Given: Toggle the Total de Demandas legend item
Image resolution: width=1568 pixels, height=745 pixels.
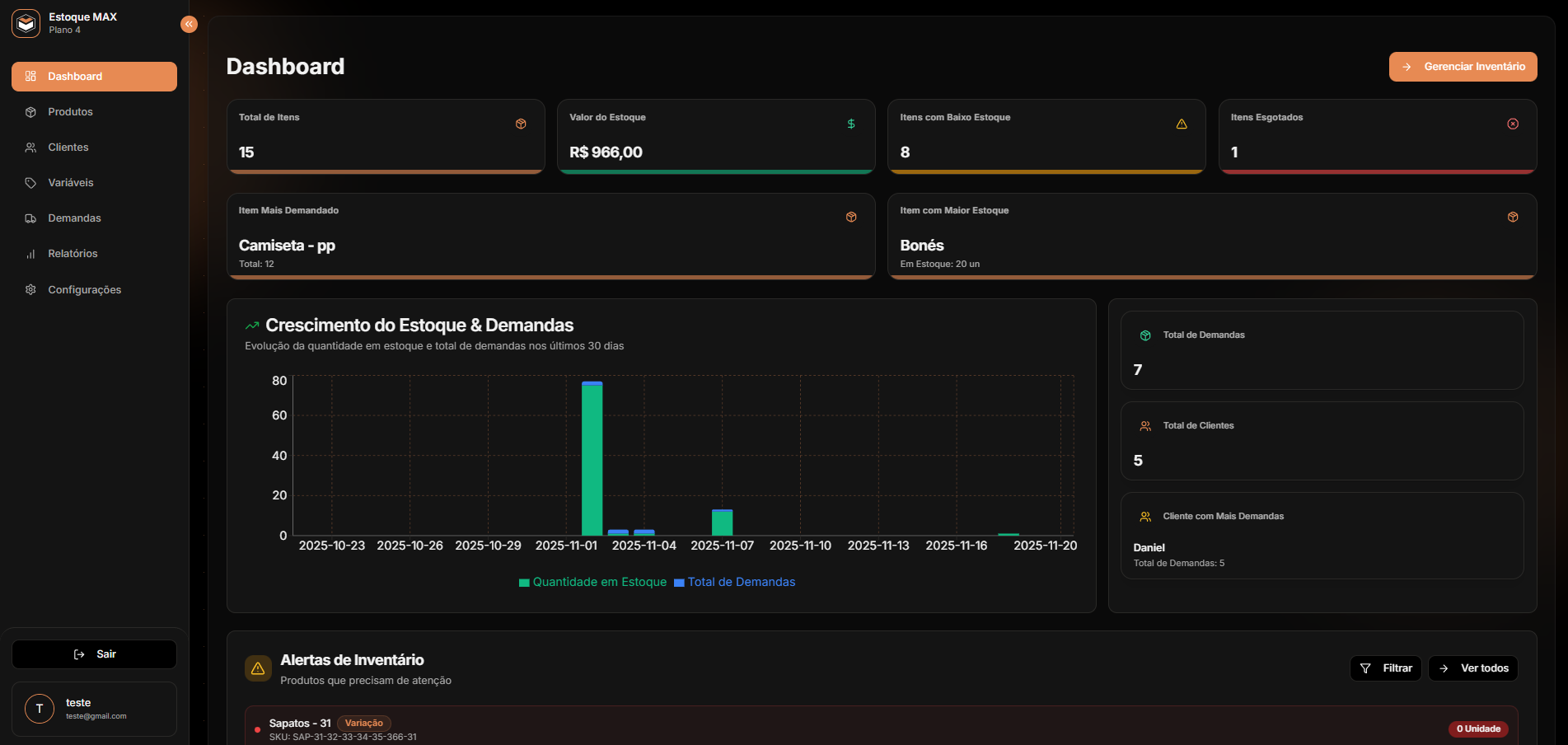Looking at the screenshot, I should tap(734, 582).
